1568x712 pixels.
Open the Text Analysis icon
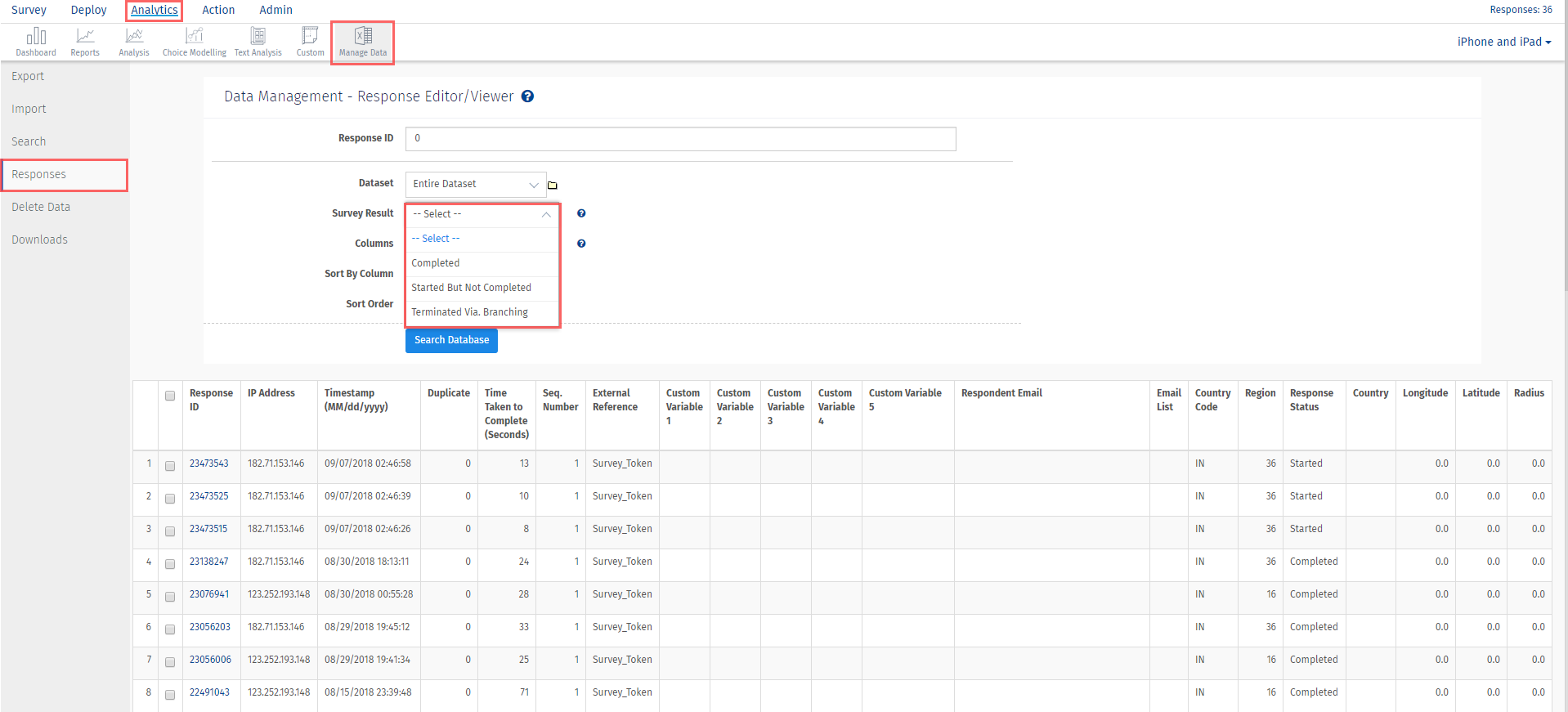click(x=258, y=38)
